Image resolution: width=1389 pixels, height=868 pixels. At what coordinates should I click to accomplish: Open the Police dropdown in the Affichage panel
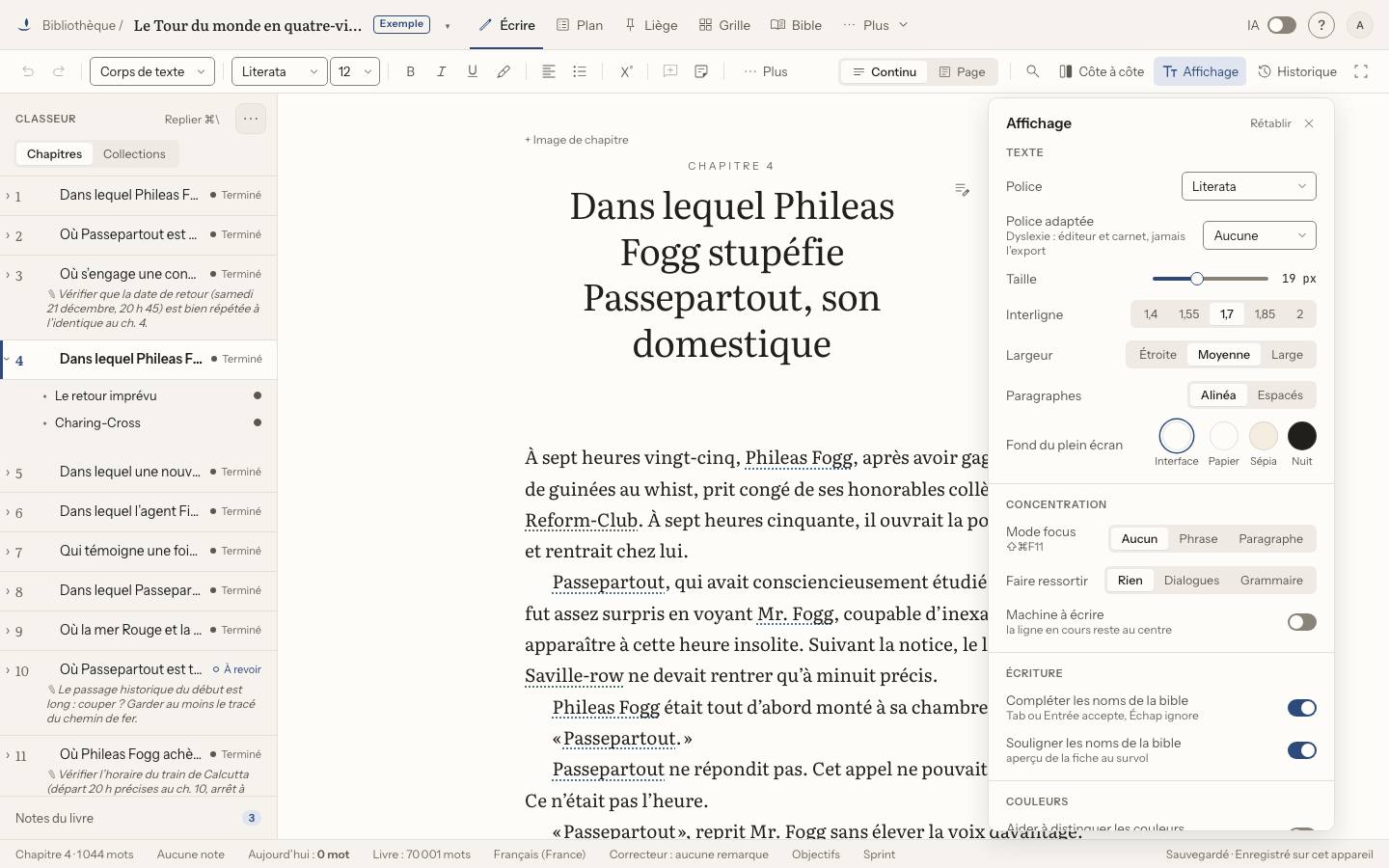1248,186
